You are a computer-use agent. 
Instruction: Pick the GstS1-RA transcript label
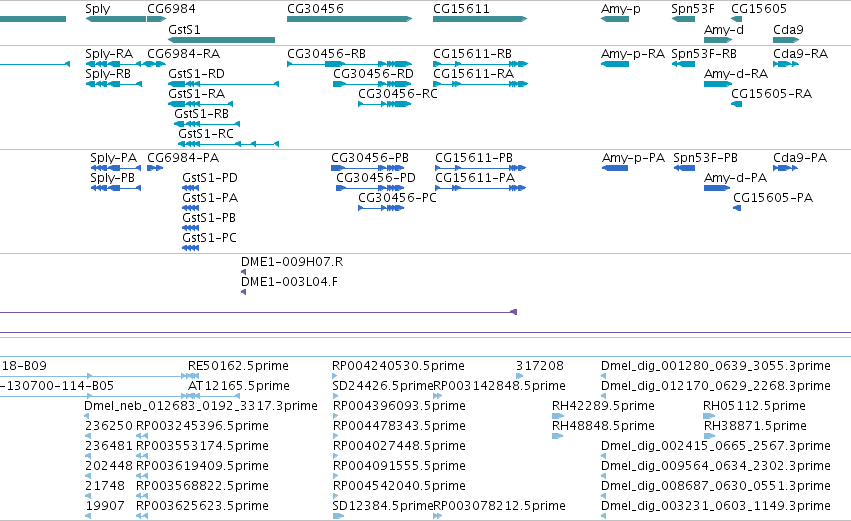196,94
